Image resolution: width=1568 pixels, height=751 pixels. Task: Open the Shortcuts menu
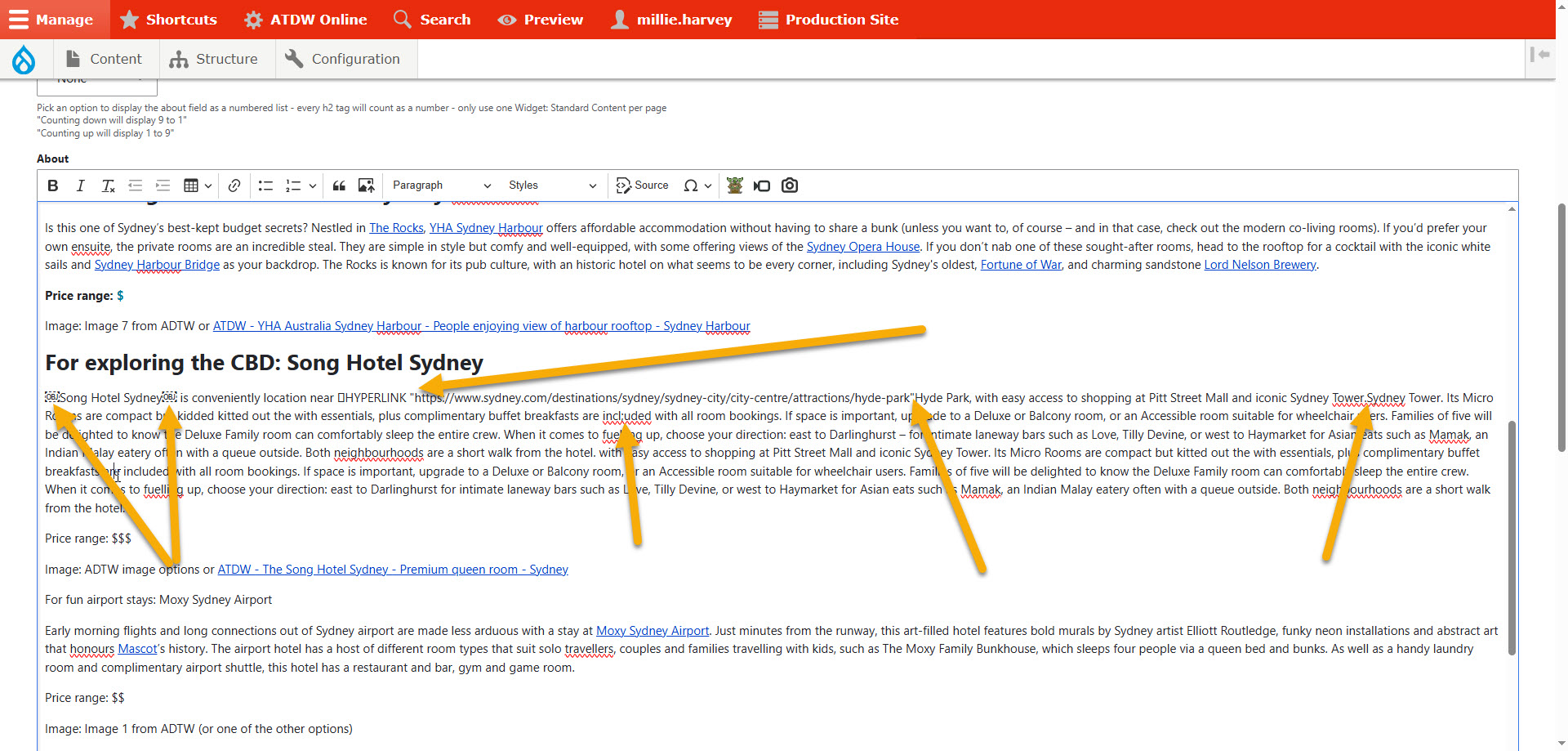pos(168,20)
